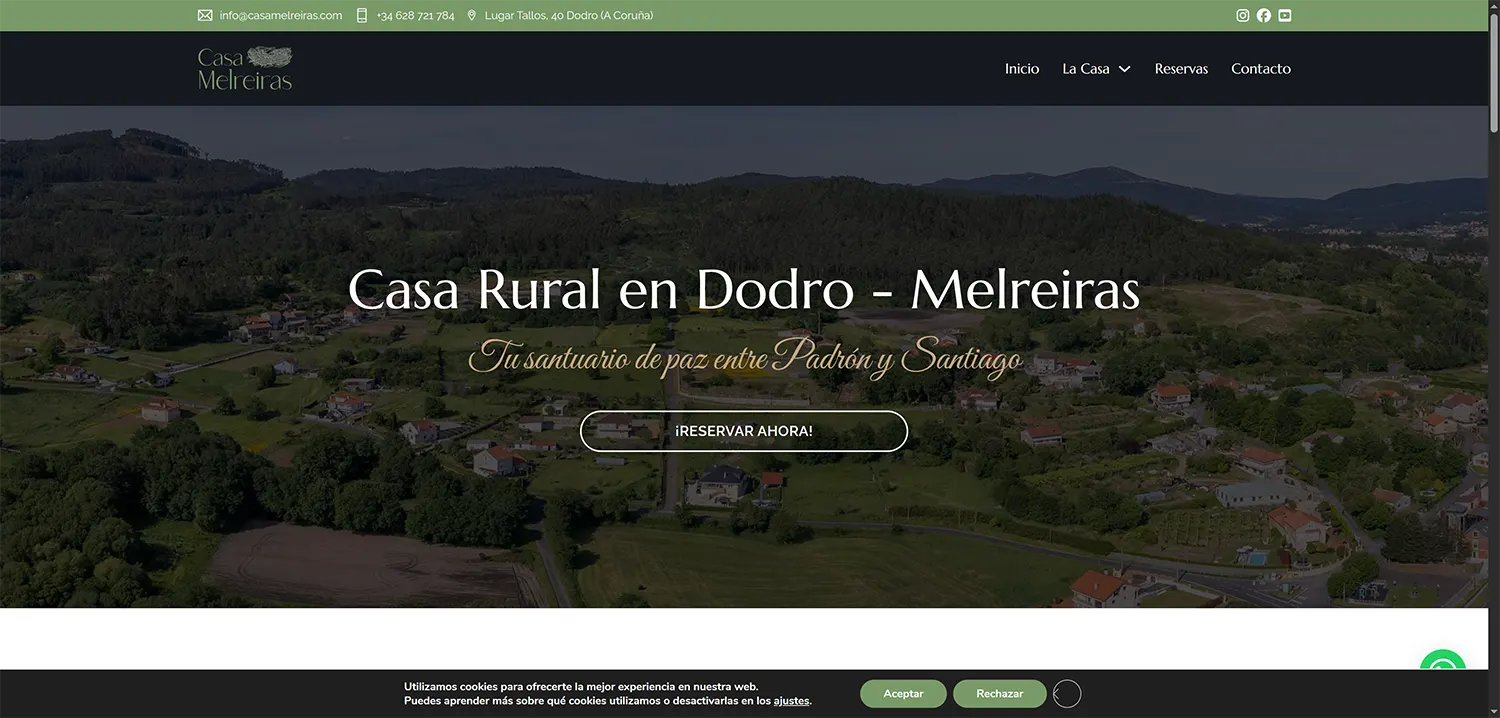1500x718 pixels.
Task: Select the Inicio menu item
Action: pyautogui.click(x=1021, y=68)
